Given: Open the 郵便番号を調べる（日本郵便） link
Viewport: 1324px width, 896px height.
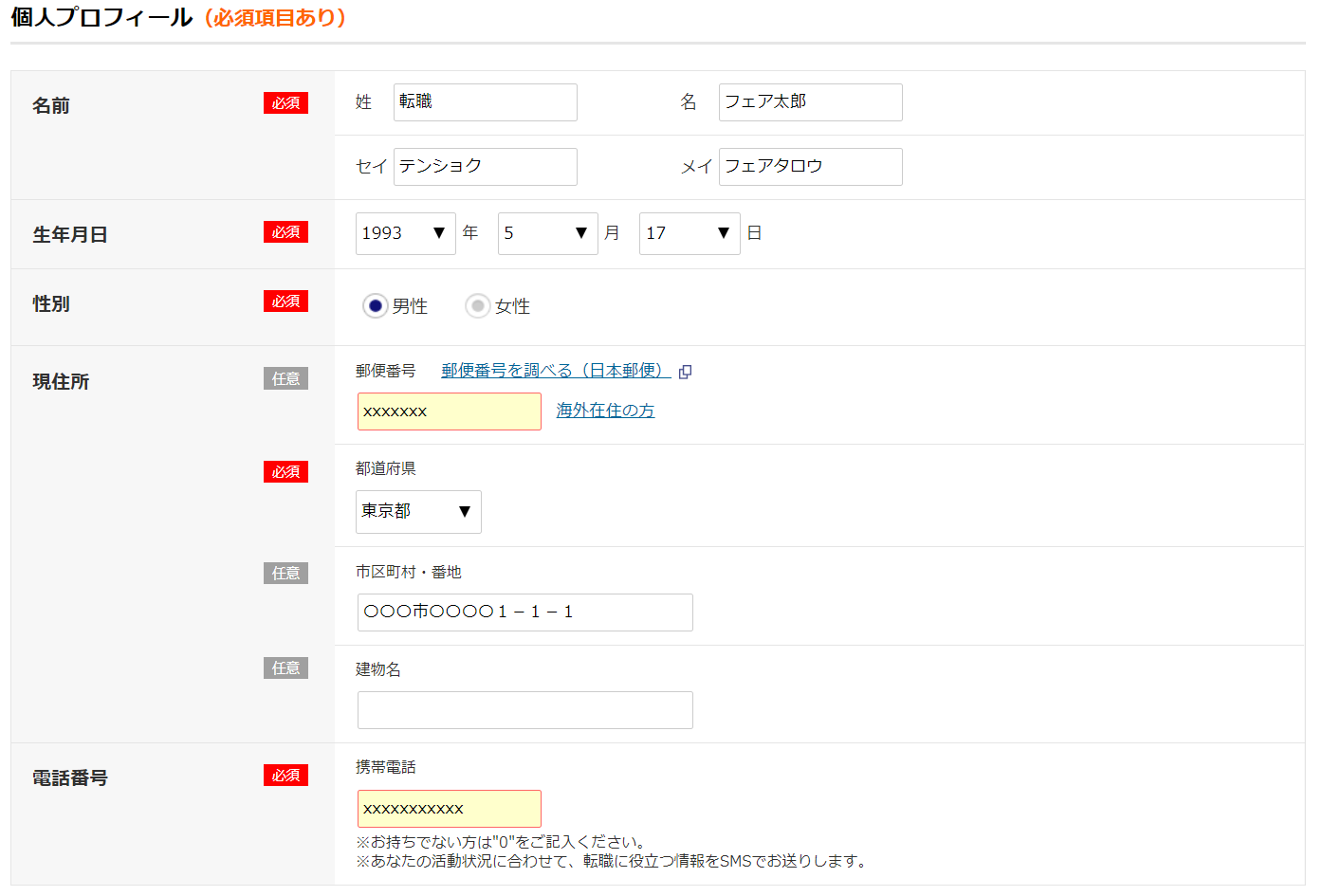Looking at the screenshot, I should click(x=556, y=371).
